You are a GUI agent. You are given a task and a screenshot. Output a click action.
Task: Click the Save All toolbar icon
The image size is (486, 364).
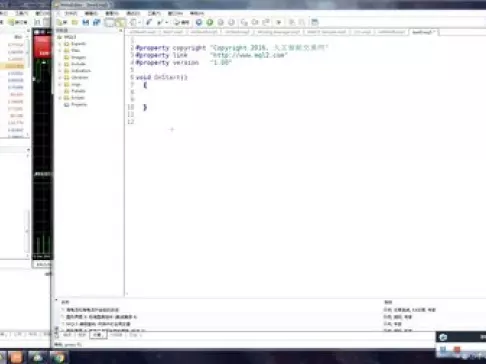[97, 22]
